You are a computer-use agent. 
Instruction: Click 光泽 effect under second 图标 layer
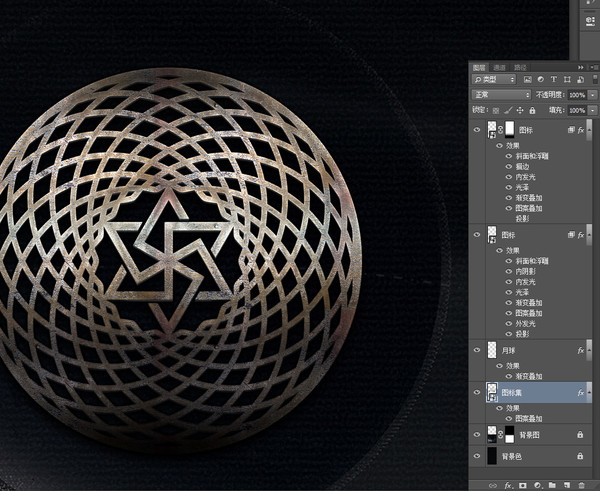point(522,292)
